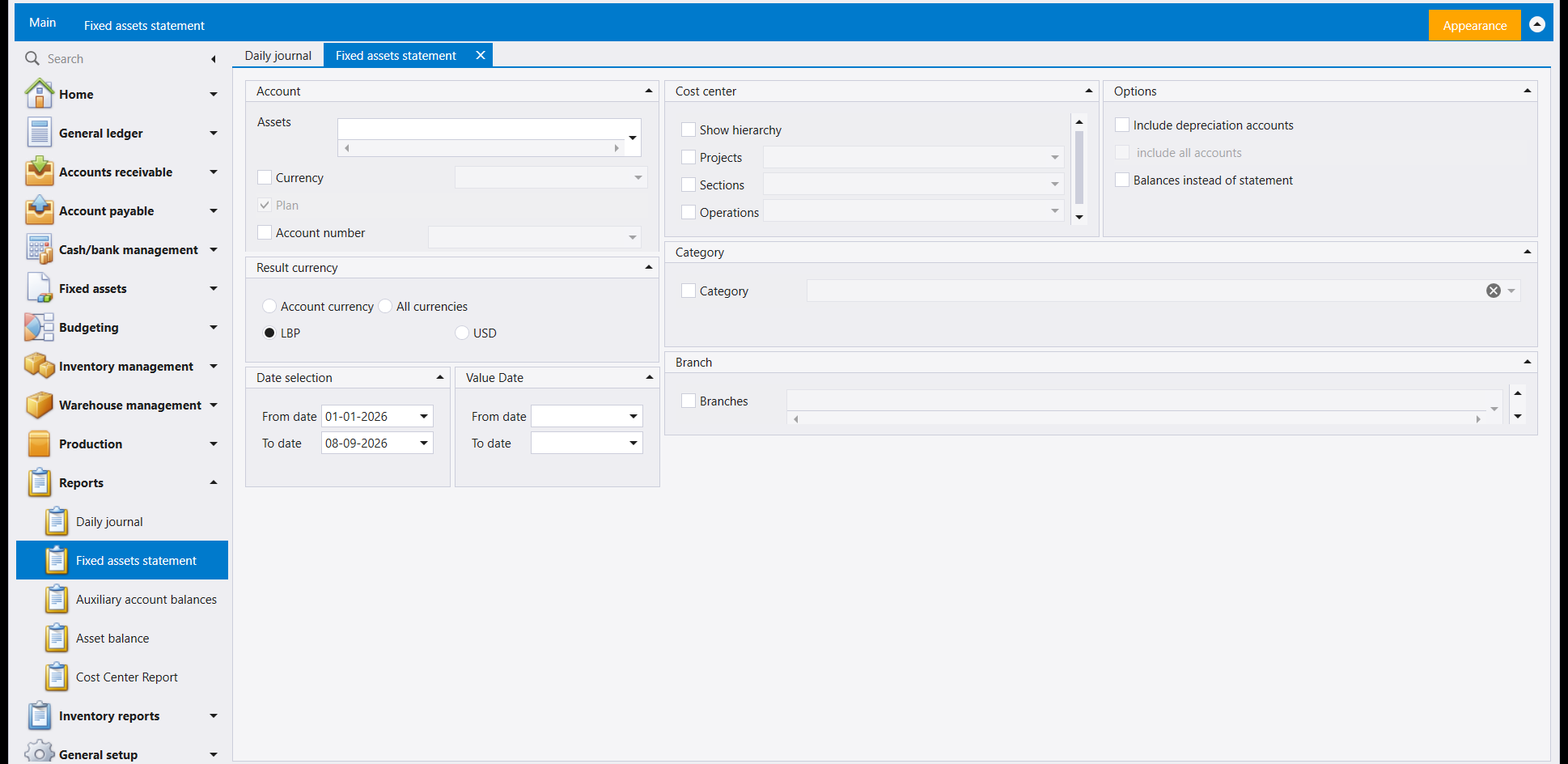Open the Main menu
Screen dimensions: 1568x764
[43, 23]
